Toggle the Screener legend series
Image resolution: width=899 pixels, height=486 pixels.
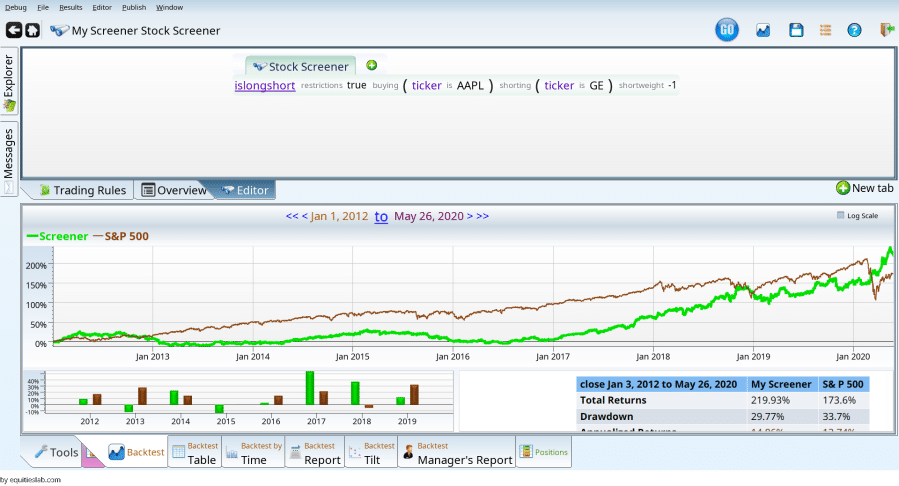tap(58, 236)
